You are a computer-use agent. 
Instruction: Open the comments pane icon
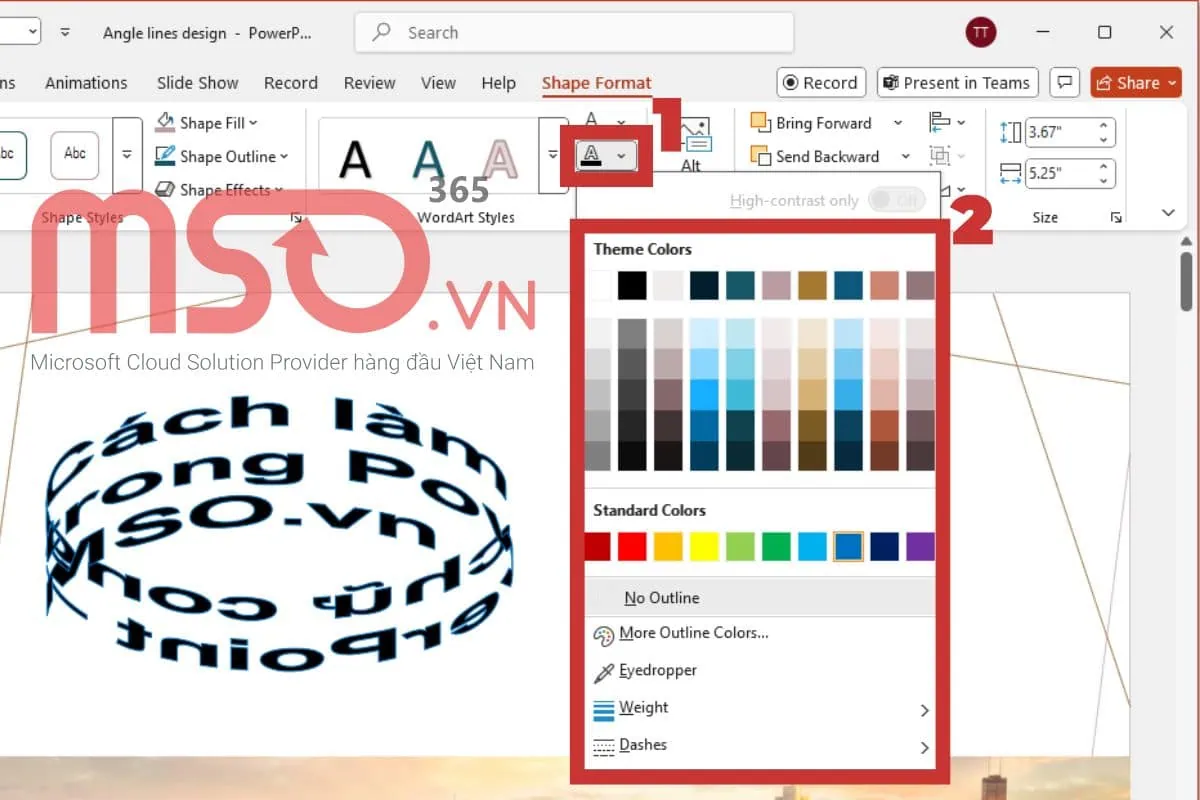pos(1067,83)
